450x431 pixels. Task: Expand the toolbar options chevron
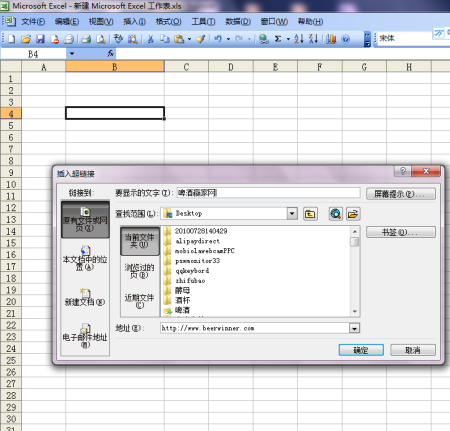click(x=367, y=39)
